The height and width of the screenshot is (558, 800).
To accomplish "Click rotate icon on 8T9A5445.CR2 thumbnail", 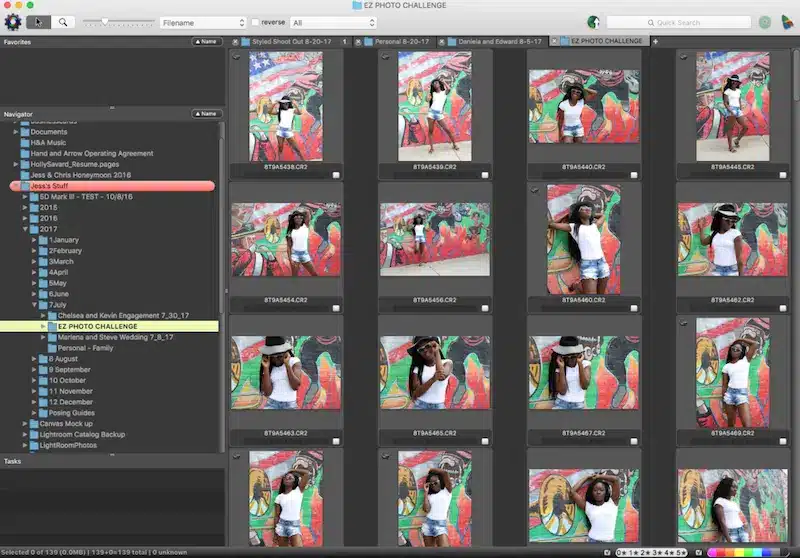I will pyautogui.click(x=683, y=57).
